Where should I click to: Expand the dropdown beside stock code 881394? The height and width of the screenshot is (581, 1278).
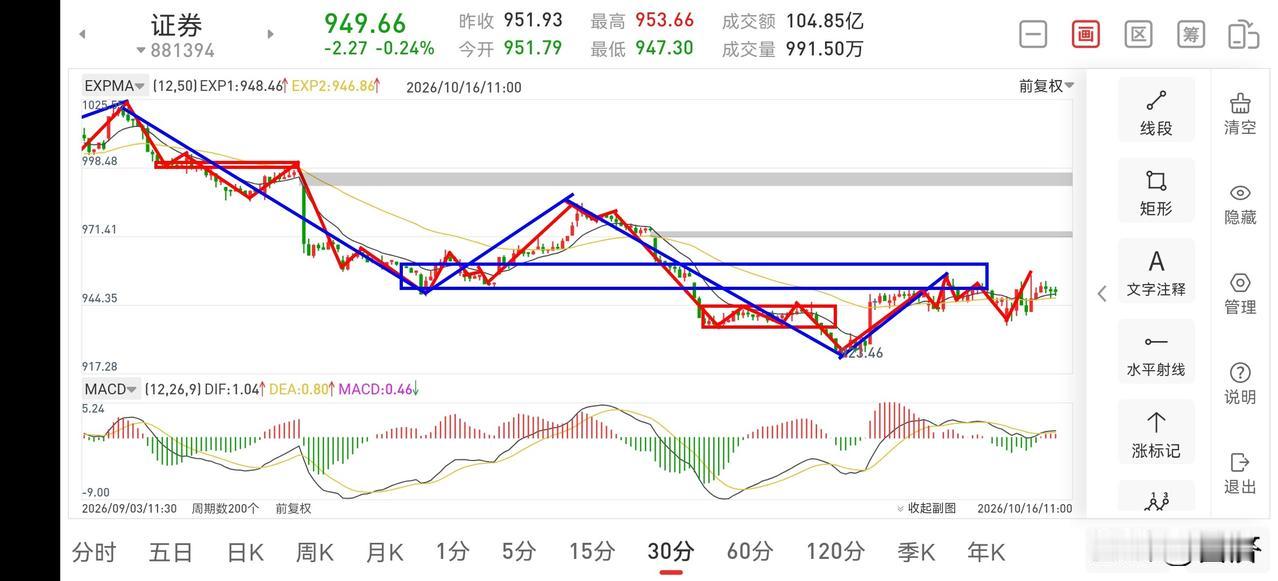click(141, 51)
